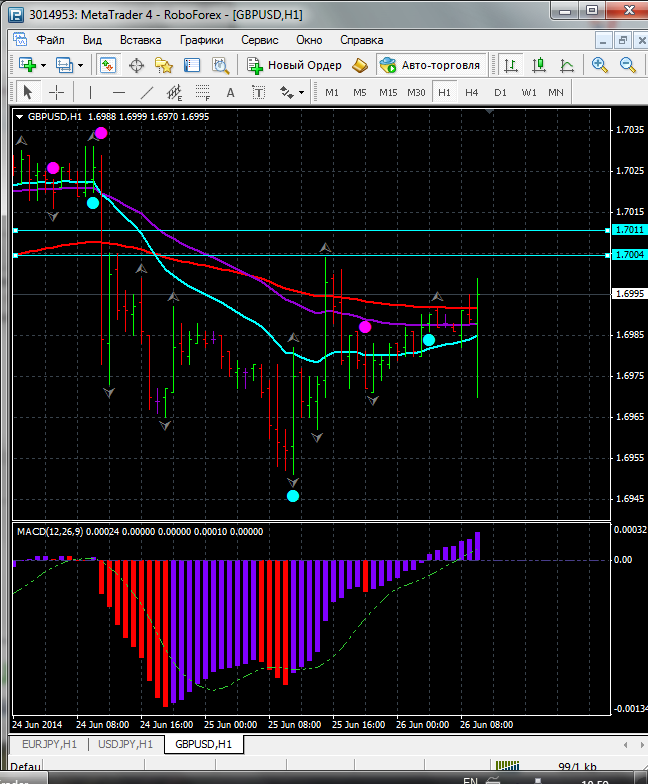
Task: Open the Сервис menu
Action: (x=260, y=40)
